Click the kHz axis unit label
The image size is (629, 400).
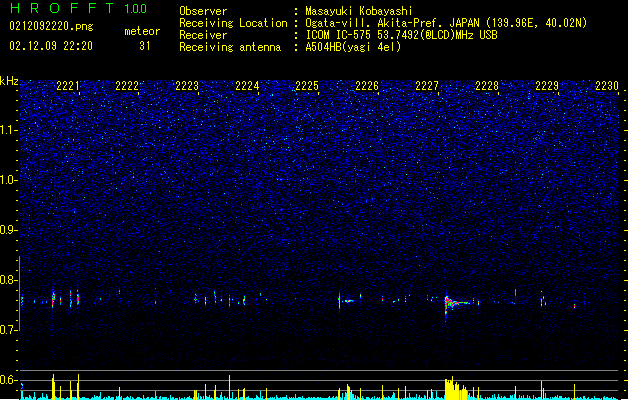tap(9, 81)
